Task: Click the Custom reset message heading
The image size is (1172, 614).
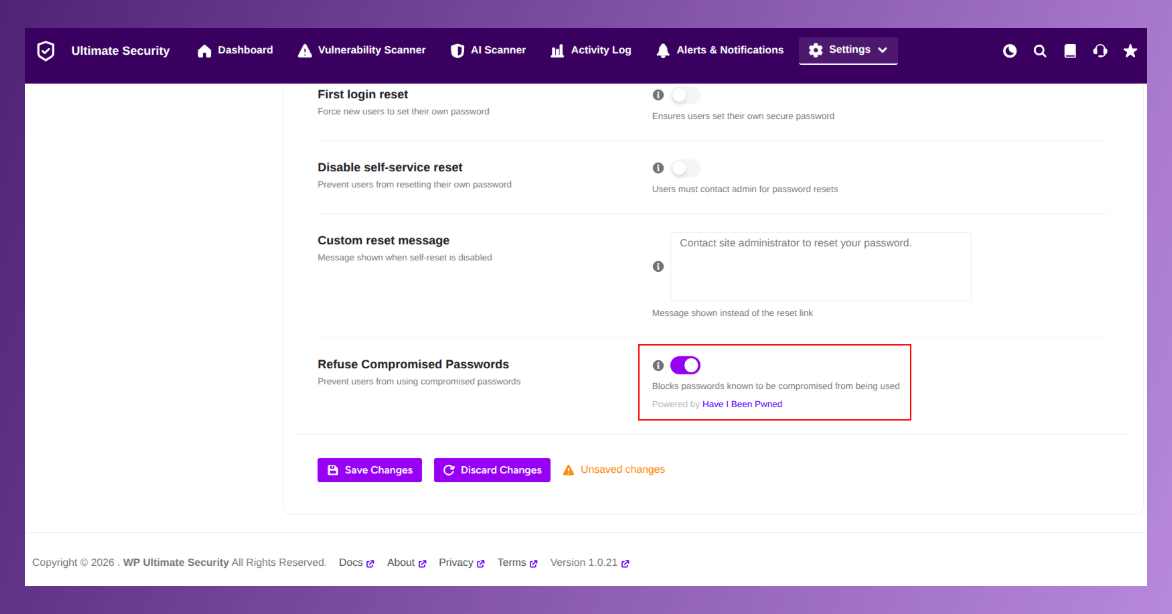Action: [383, 240]
